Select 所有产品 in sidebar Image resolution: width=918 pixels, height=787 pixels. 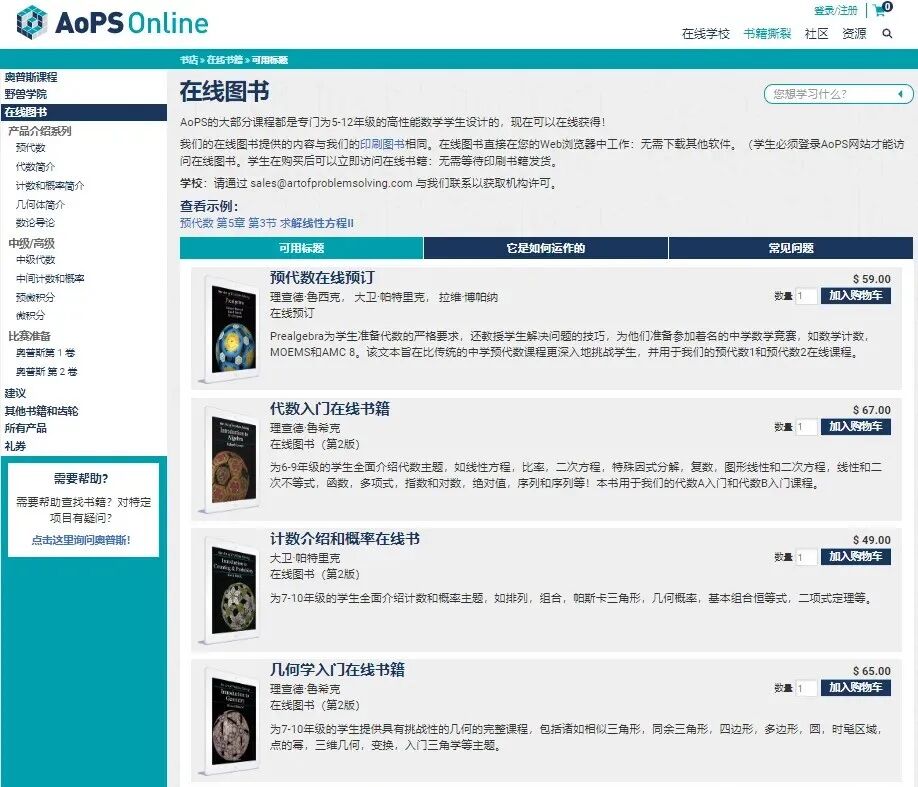(25, 428)
